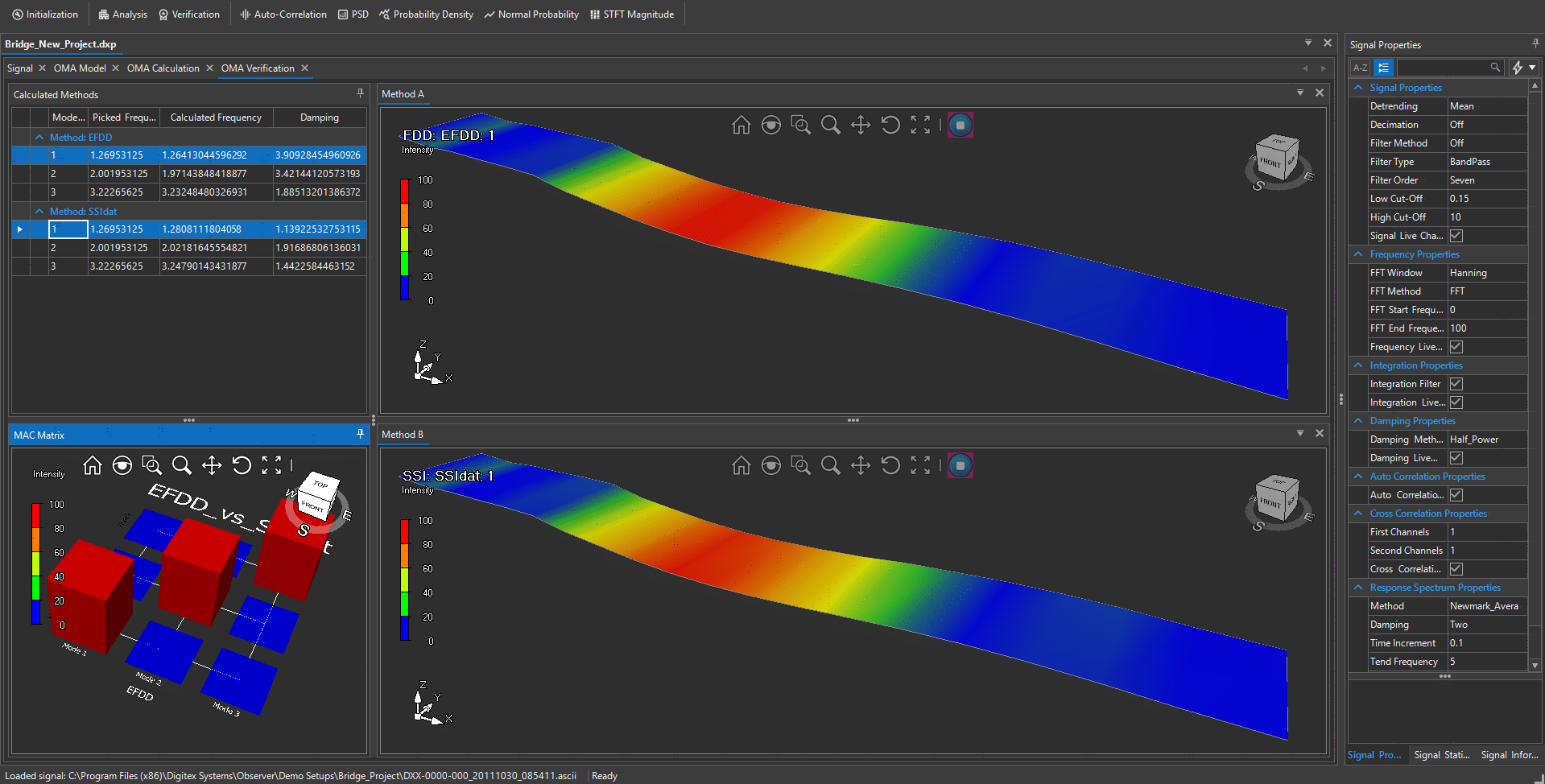The height and width of the screenshot is (784, 1545).
Task: Click the pan arrows icon in MAC Matrix
Action: click(212, 465)
